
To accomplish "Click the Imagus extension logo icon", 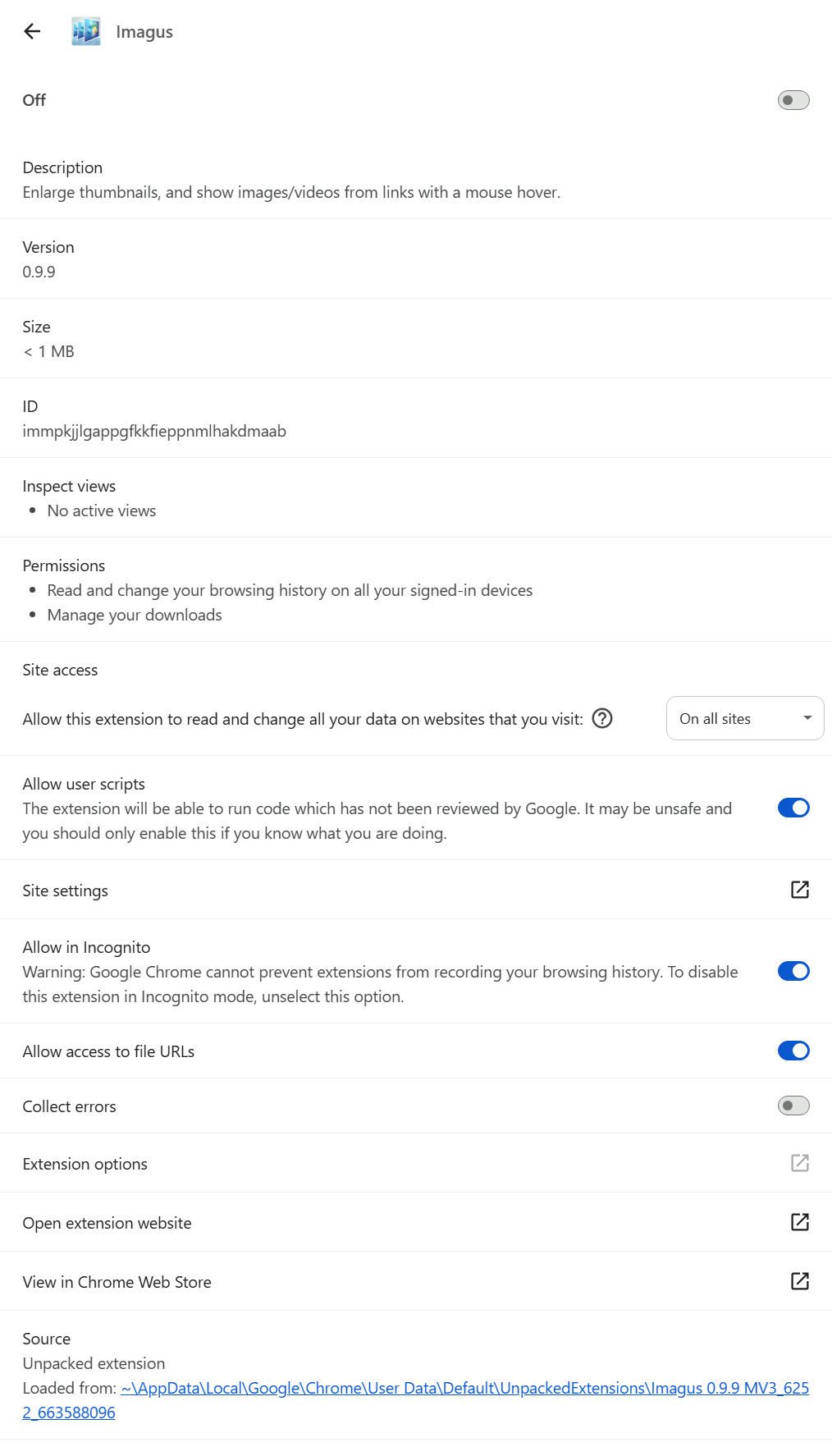I will pyautogui.click(x=86, y=31).
